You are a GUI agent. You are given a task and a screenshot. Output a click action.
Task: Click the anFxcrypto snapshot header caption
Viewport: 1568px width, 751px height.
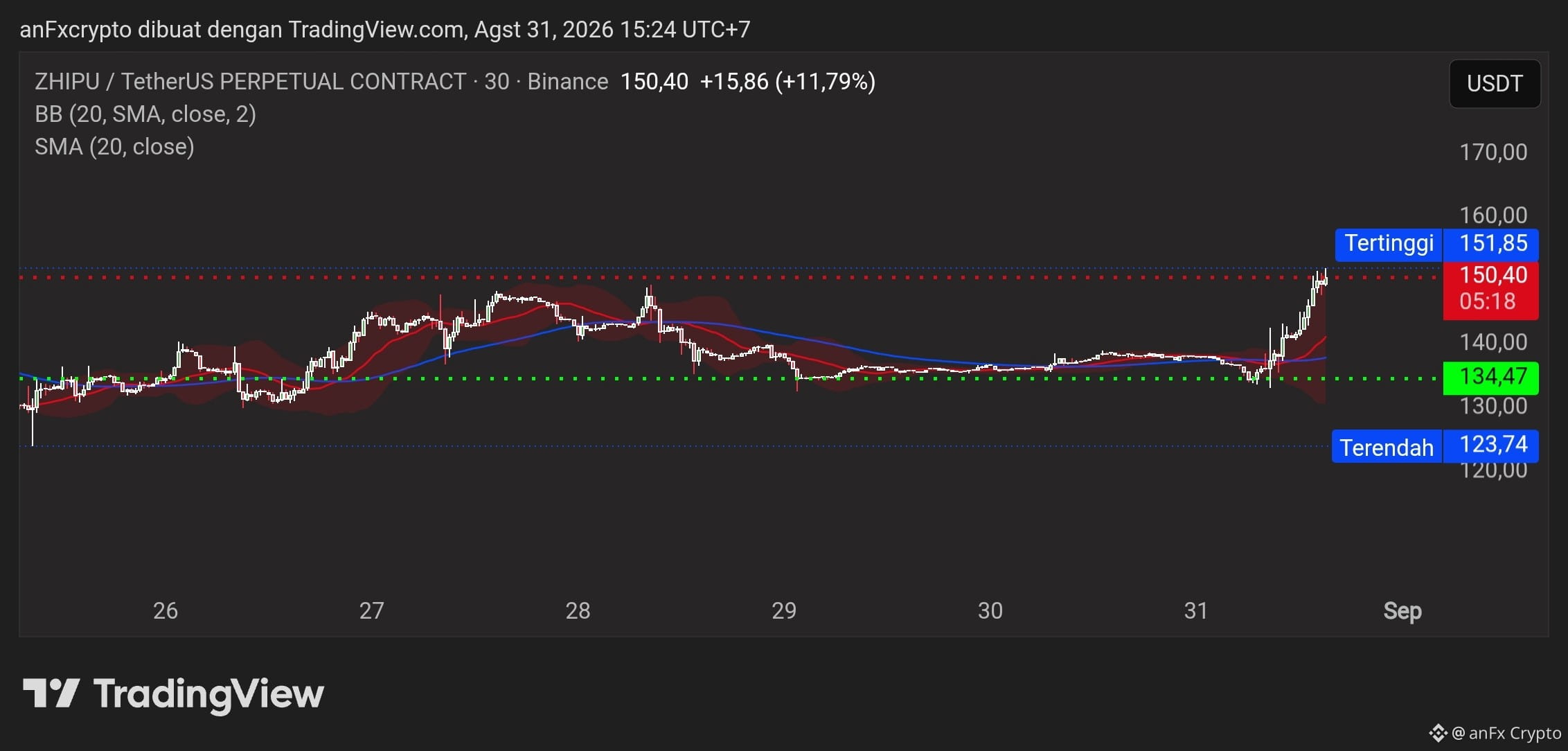pyautogui.click(x=385, y=30)
